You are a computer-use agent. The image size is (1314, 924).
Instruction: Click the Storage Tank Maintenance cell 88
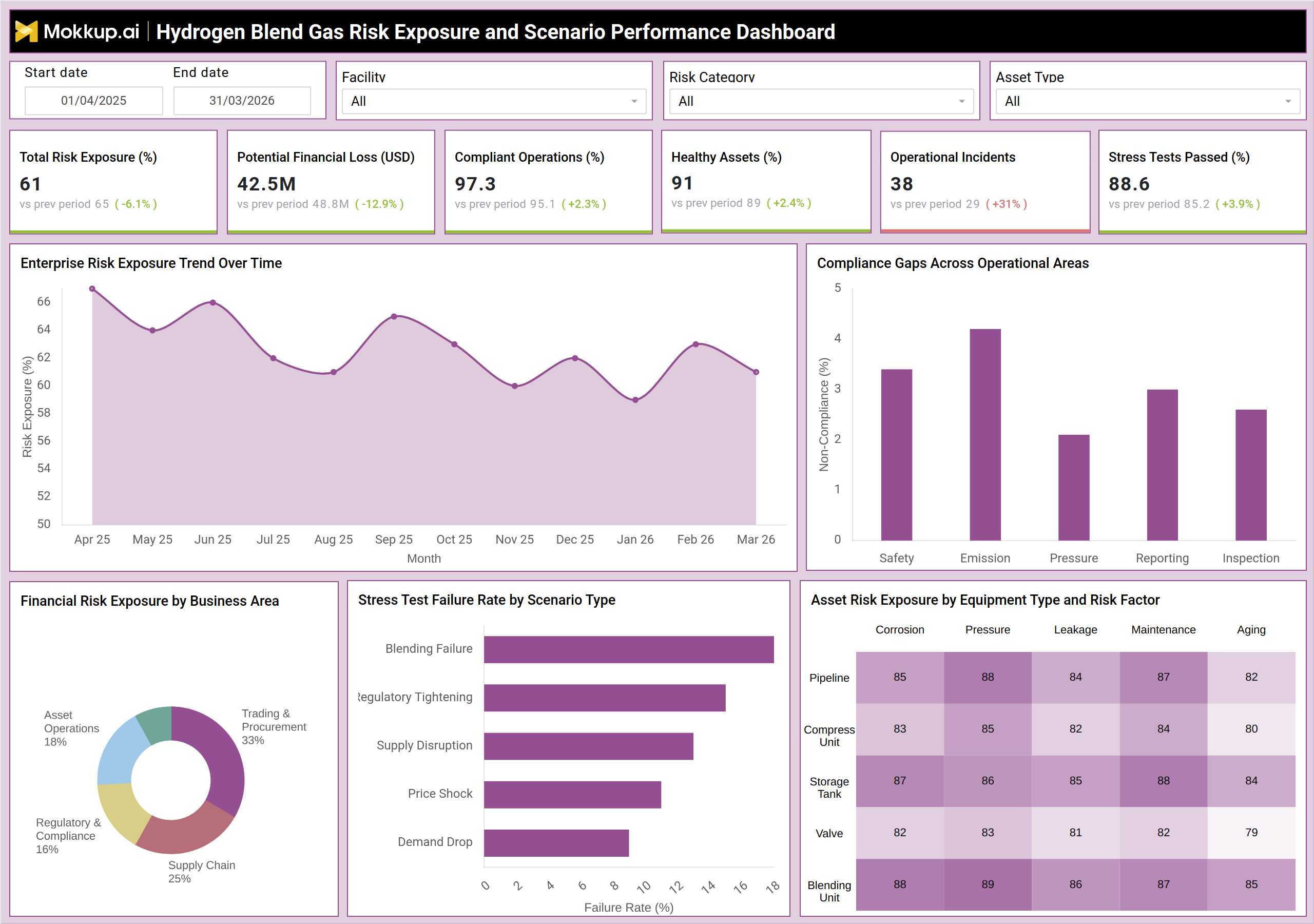point(1164,781)
